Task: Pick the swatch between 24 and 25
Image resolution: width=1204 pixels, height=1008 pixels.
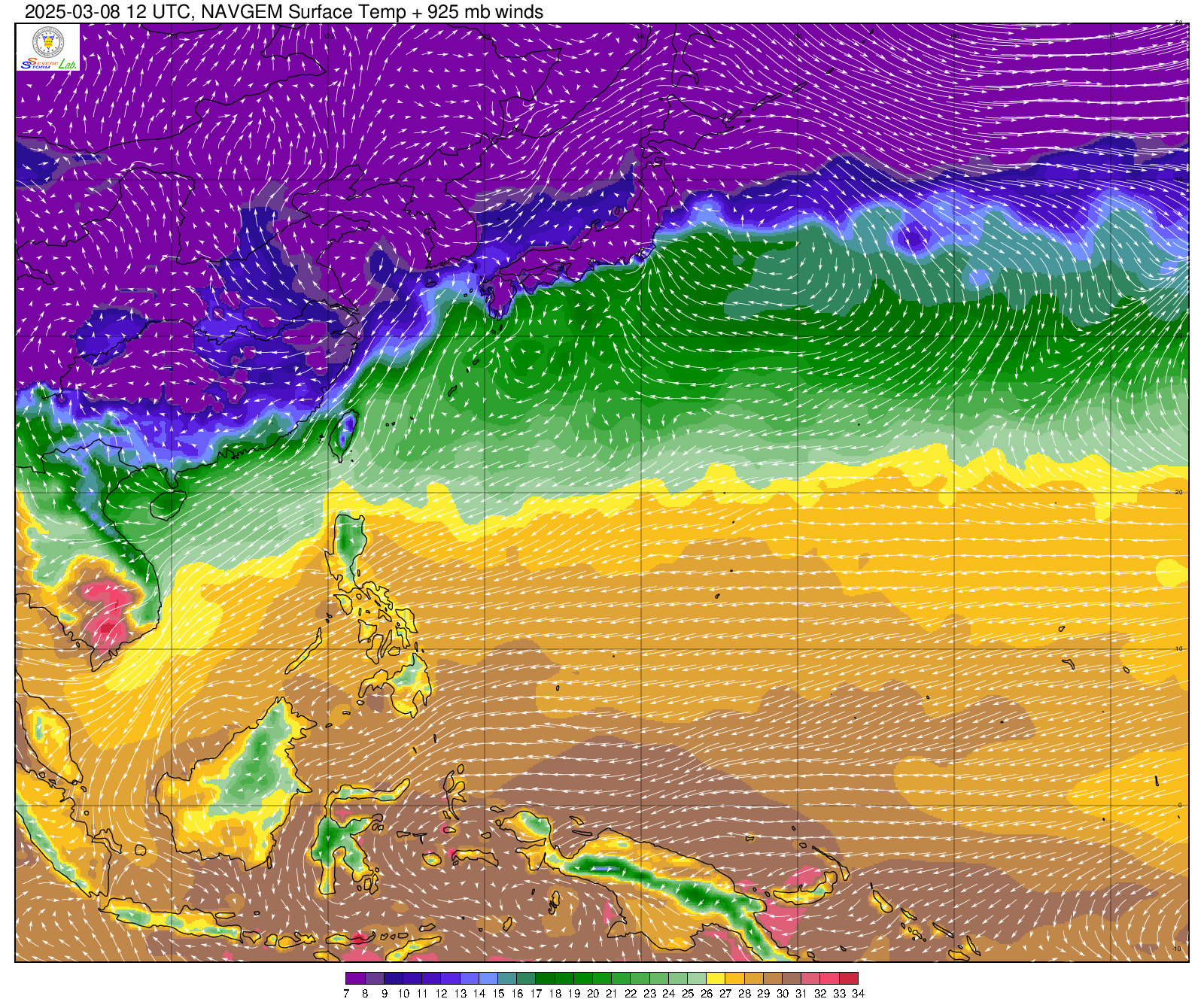Action: point(678,979)
